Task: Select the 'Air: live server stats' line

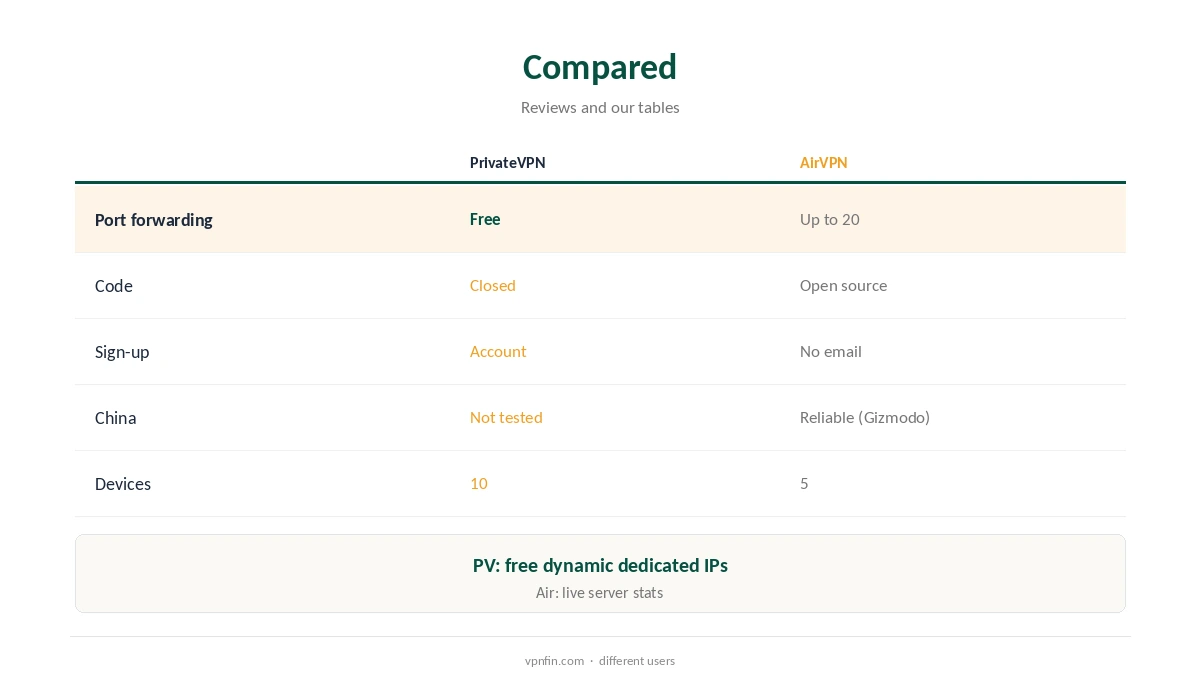Action: pyautogui.click(x=600, y=592)
